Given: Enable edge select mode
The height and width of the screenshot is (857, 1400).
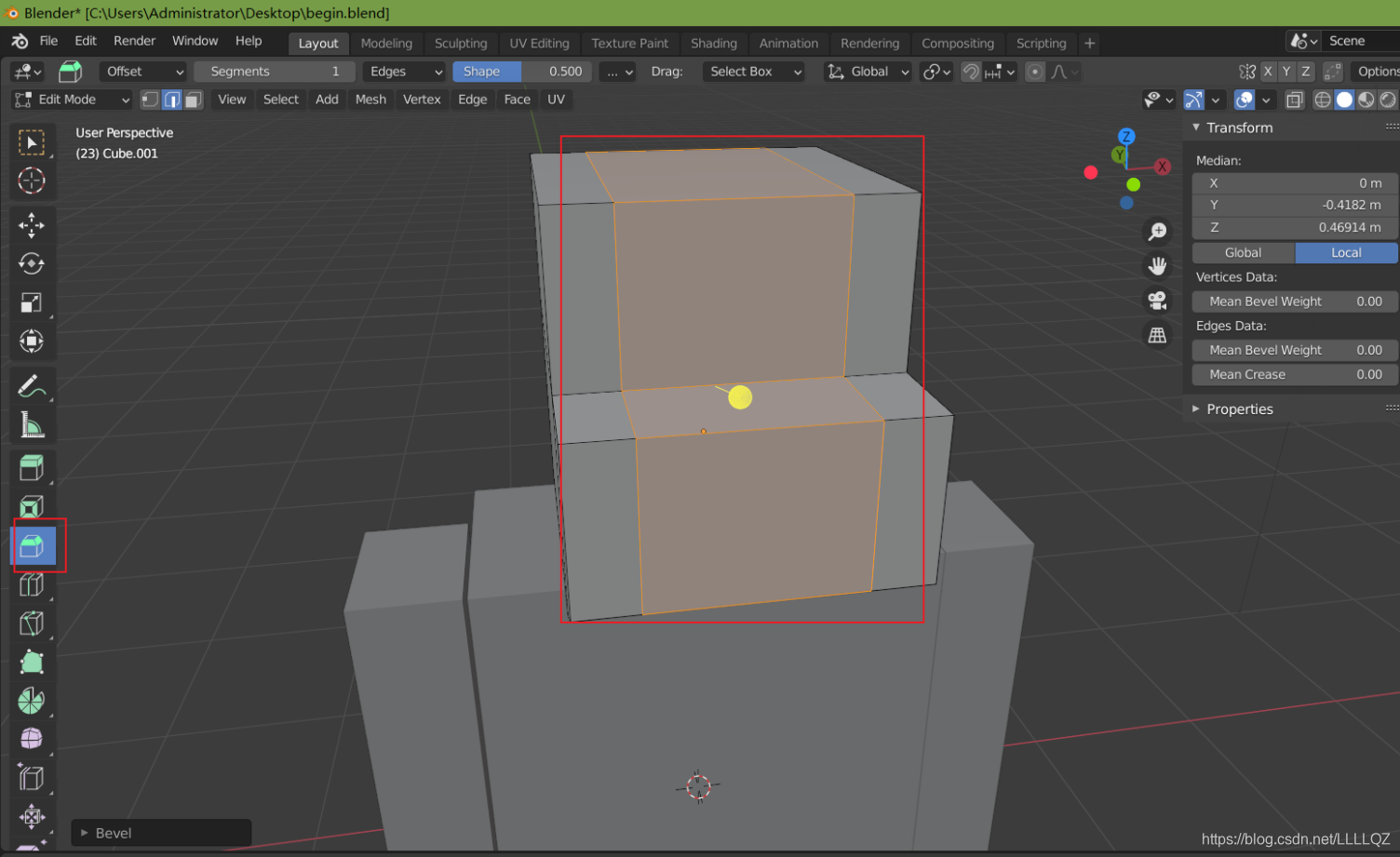Looking at the screenshot, I should pyautogui.click(x=172, y=100).
